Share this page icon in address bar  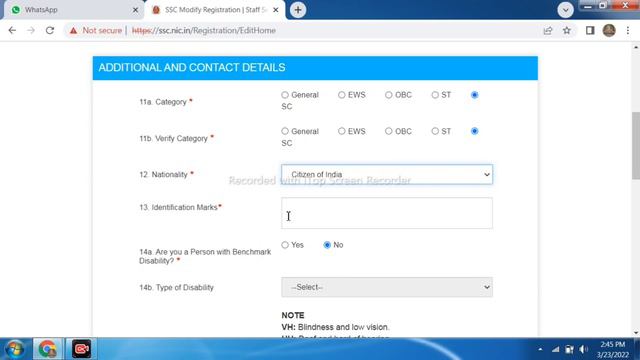pos(548,31)
